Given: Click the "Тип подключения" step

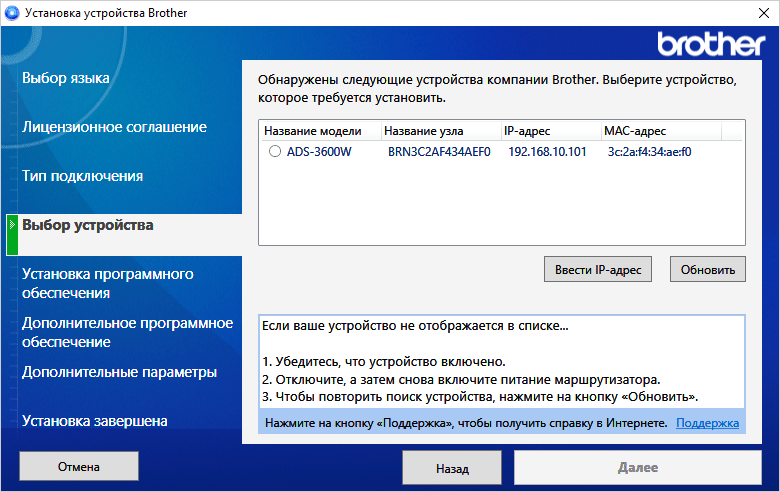Looking at the screenshot, I should point(83,176).
